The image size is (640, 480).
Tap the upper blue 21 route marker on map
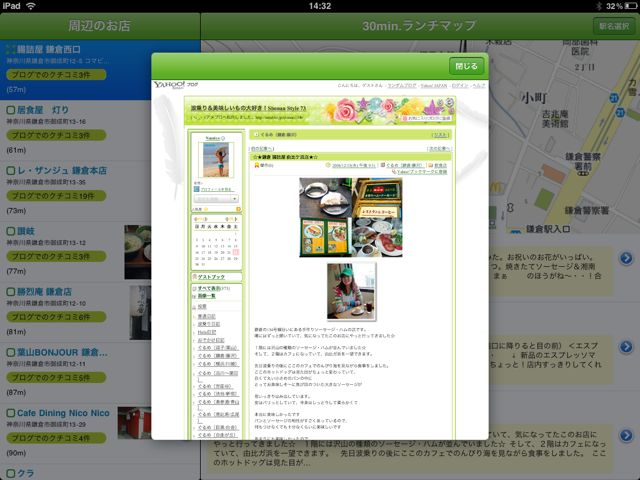click(614, 98)
